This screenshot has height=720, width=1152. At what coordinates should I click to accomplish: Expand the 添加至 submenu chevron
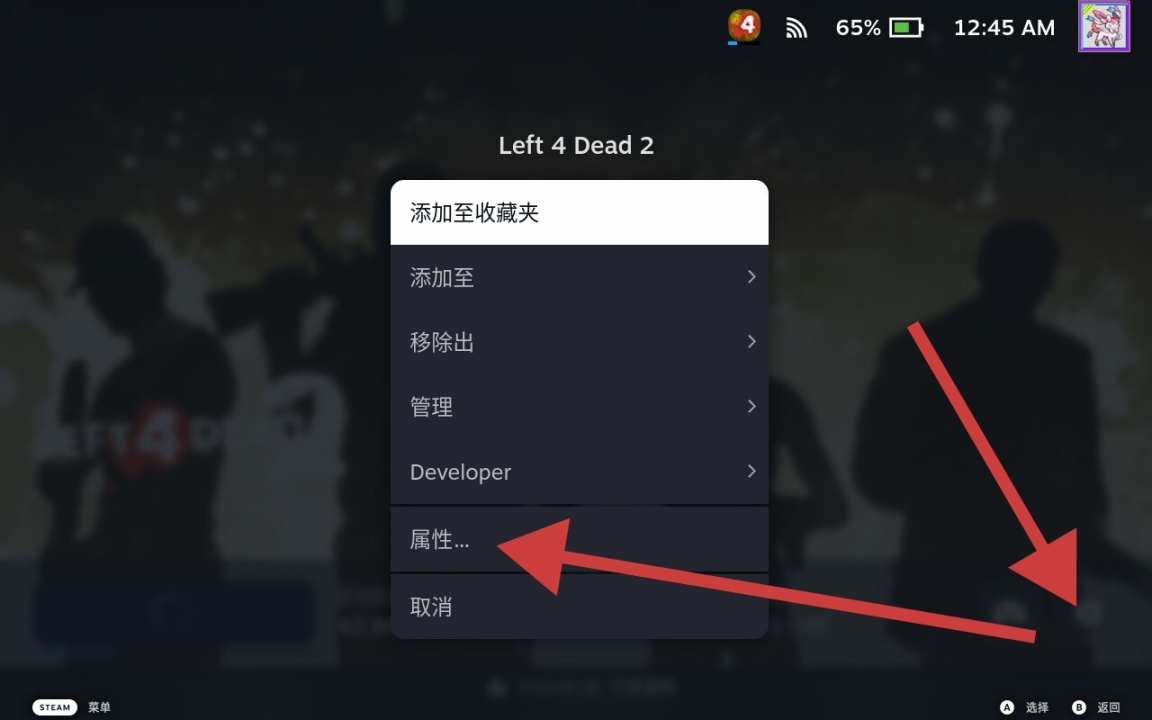(751, 276)
